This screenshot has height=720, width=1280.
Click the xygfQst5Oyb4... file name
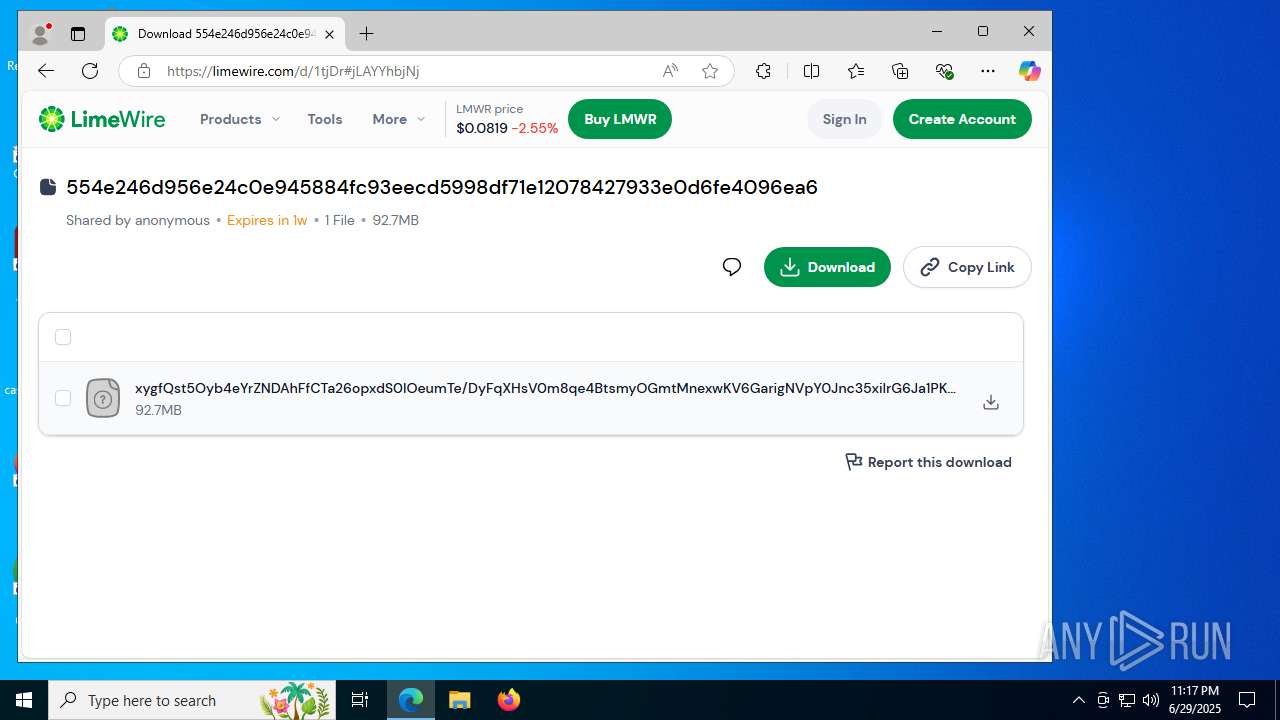(545, 388)
